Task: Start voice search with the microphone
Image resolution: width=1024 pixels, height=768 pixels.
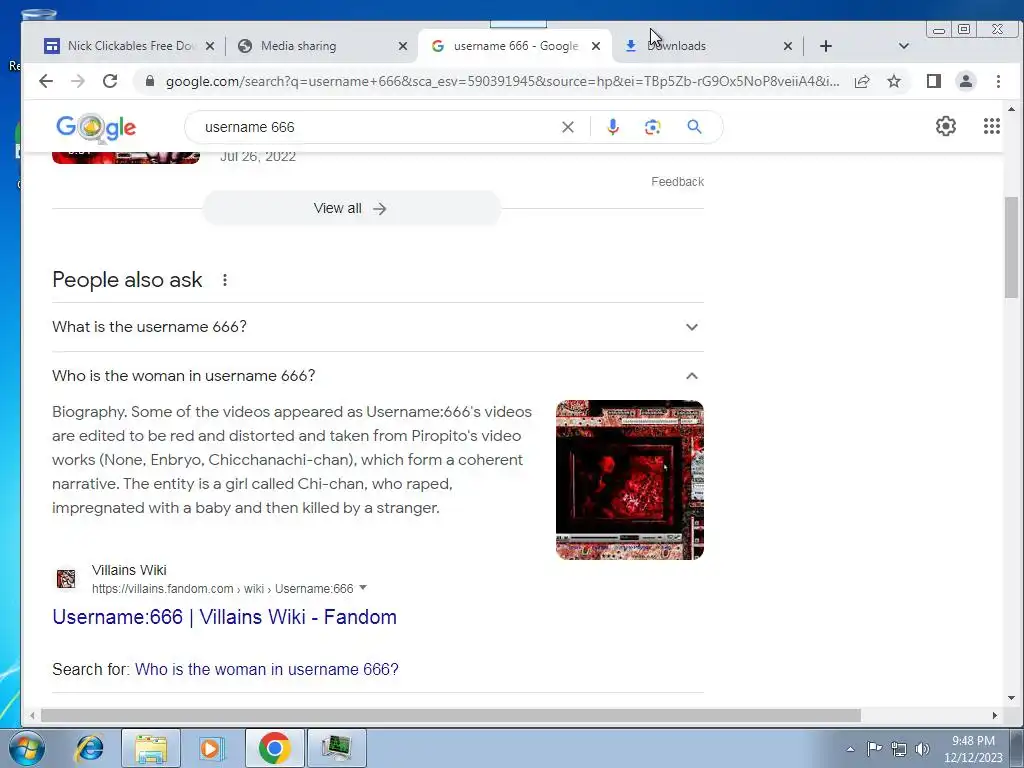Action: tap(613, 127)
